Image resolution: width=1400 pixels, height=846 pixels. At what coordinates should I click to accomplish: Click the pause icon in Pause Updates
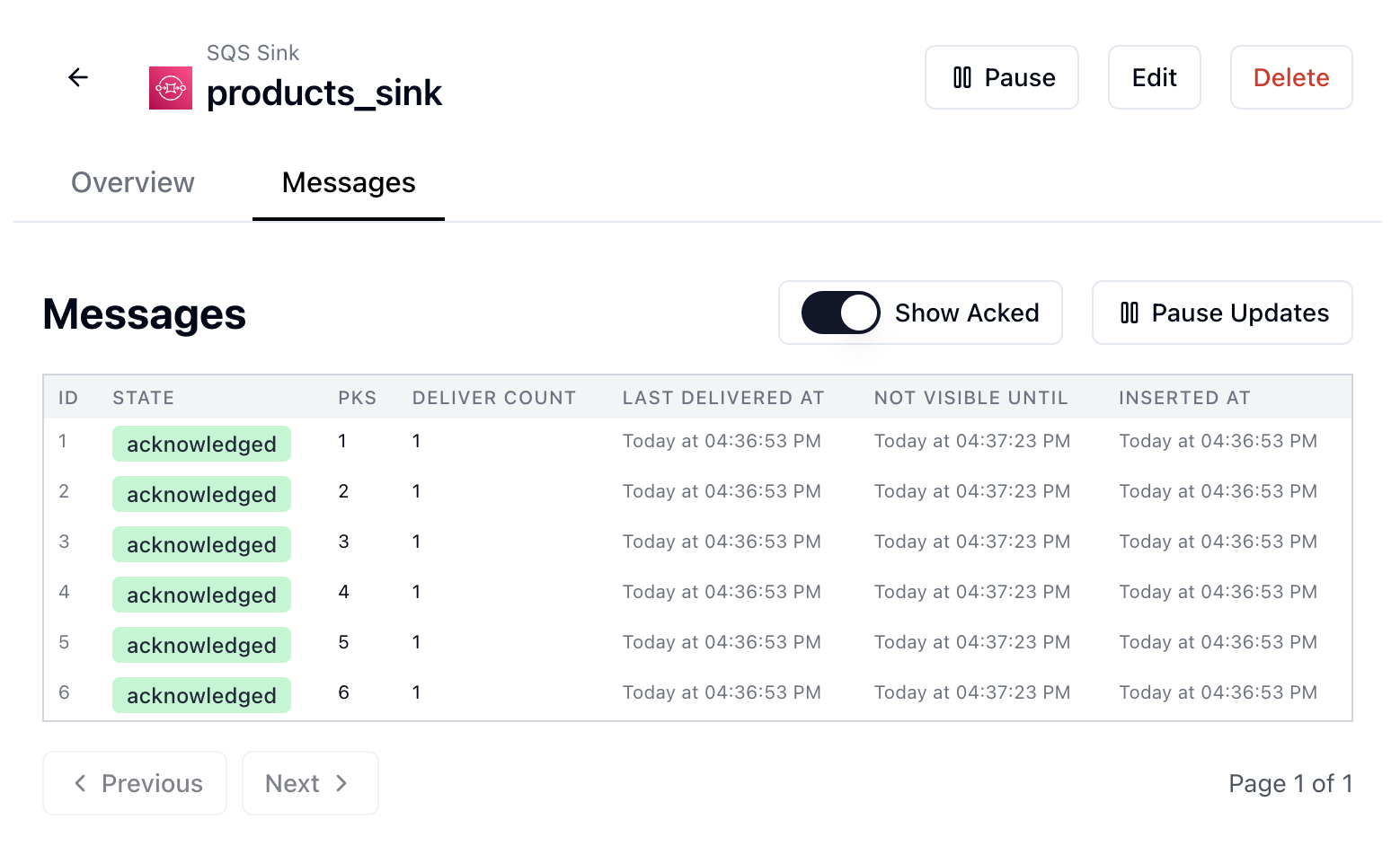tap(1130, 313)
